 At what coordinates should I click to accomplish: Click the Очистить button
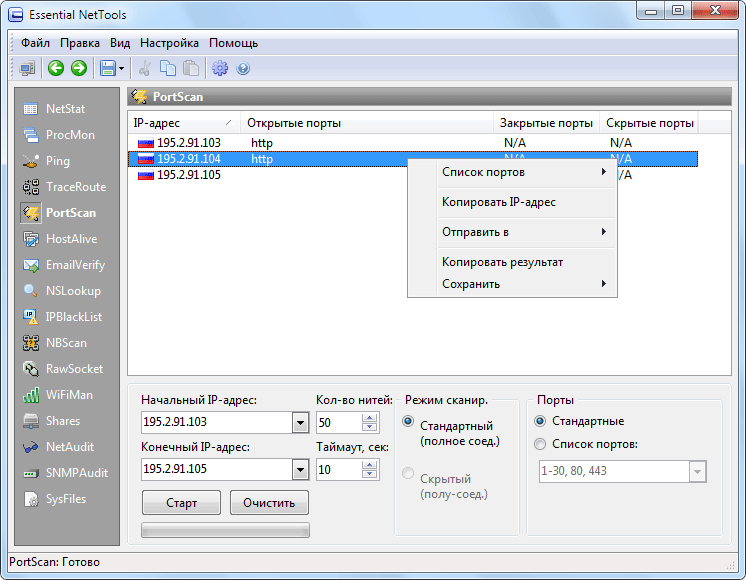(x=269, y=503)
